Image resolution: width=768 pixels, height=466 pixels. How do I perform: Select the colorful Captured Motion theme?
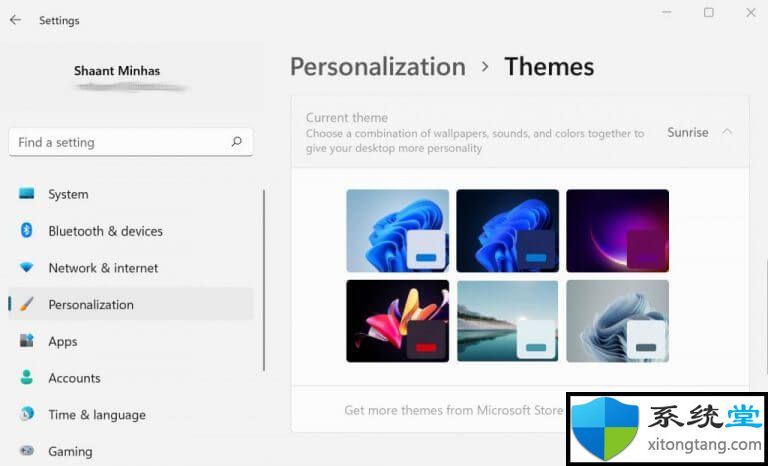[397, 321]
